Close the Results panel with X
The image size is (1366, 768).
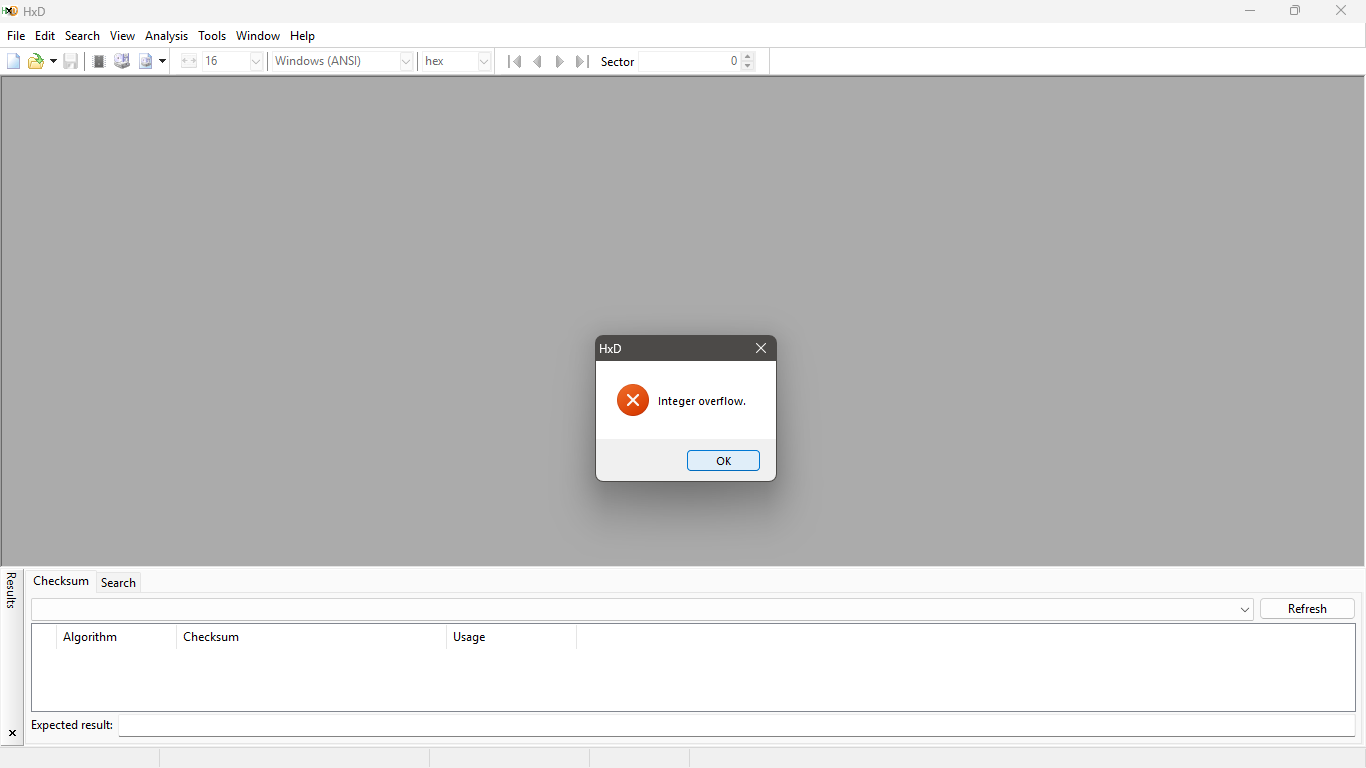(x=12, y=733)
